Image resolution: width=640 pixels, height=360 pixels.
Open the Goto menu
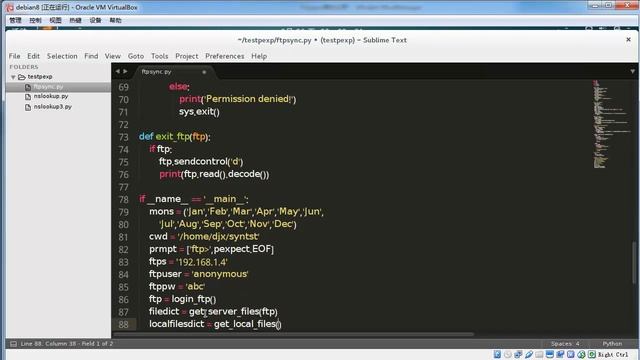136,56
